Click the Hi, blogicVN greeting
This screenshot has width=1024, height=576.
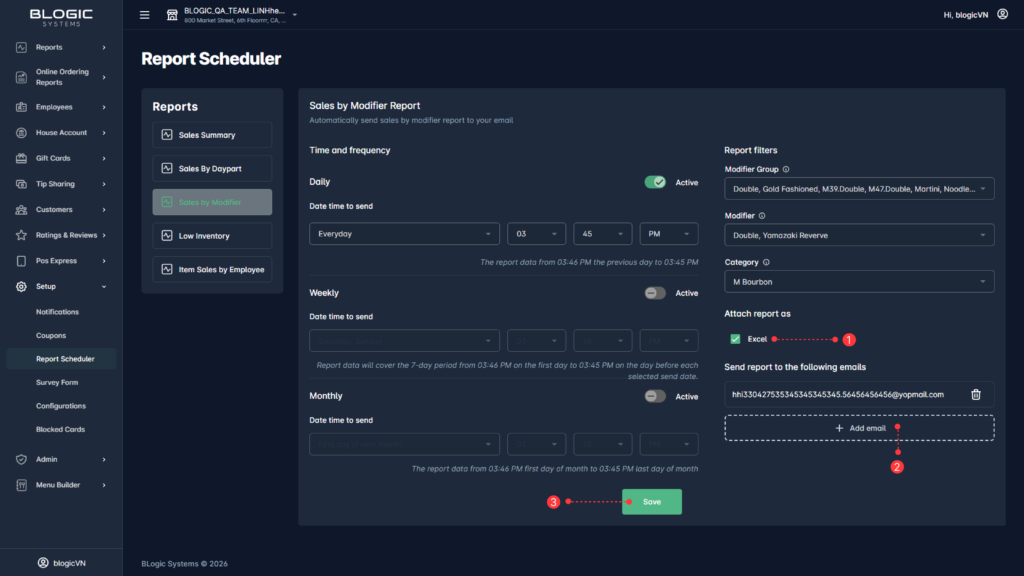[965, 15]
